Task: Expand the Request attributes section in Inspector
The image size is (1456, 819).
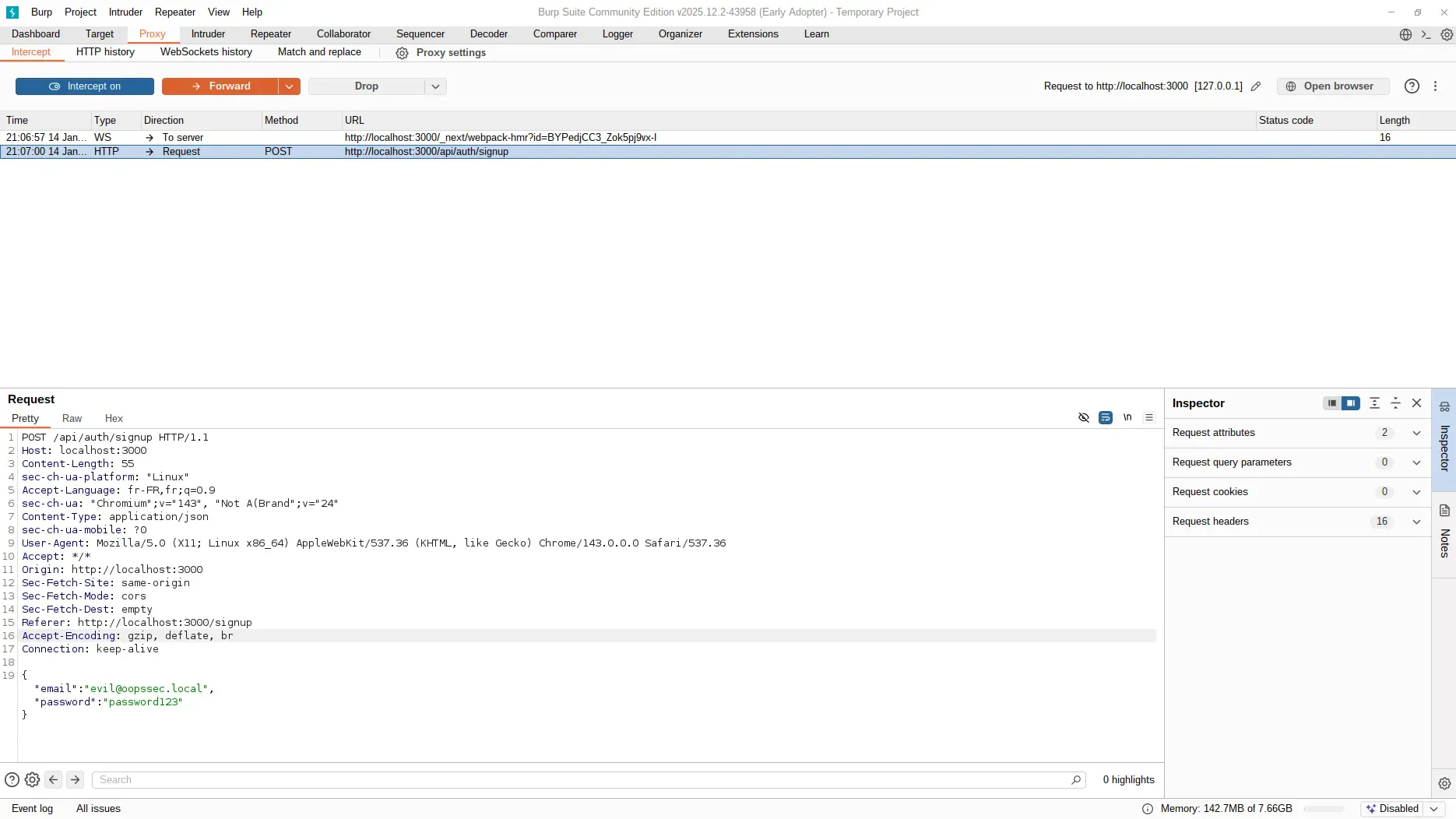Action: coord(1416,433)
